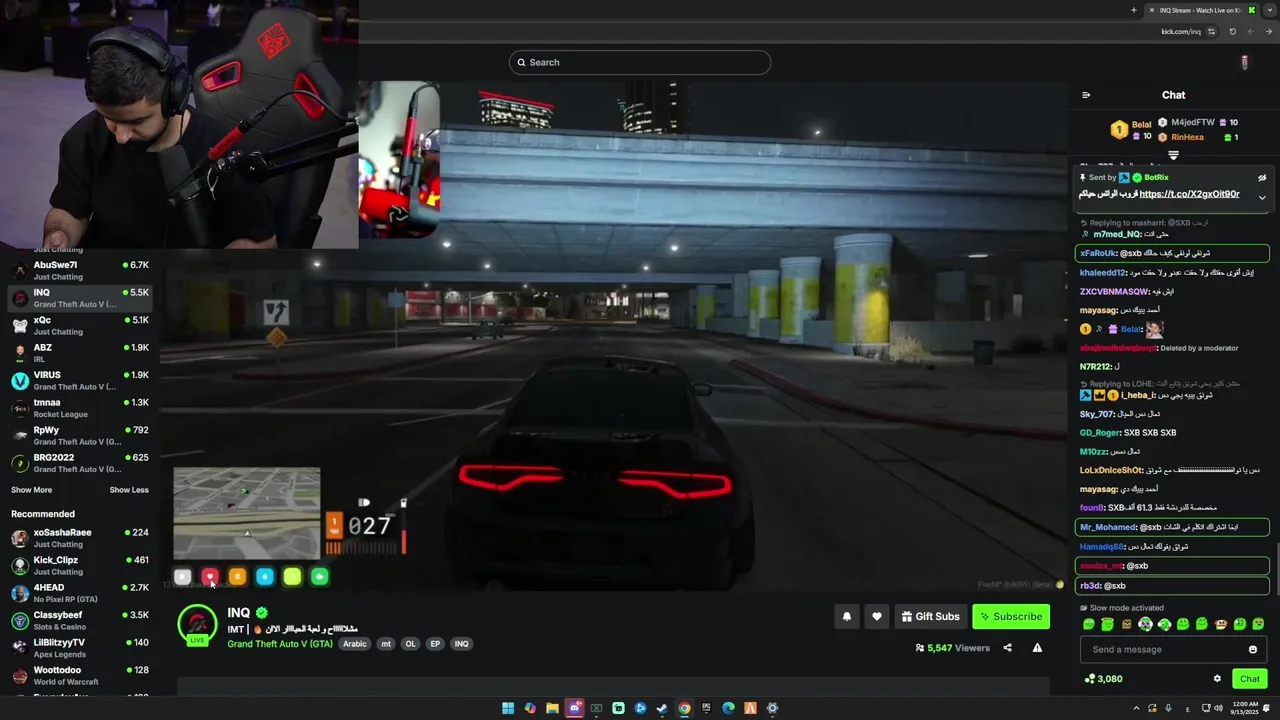
Task: Open the AbuSwe7l channel in sidebar
Action: point(80,270)
